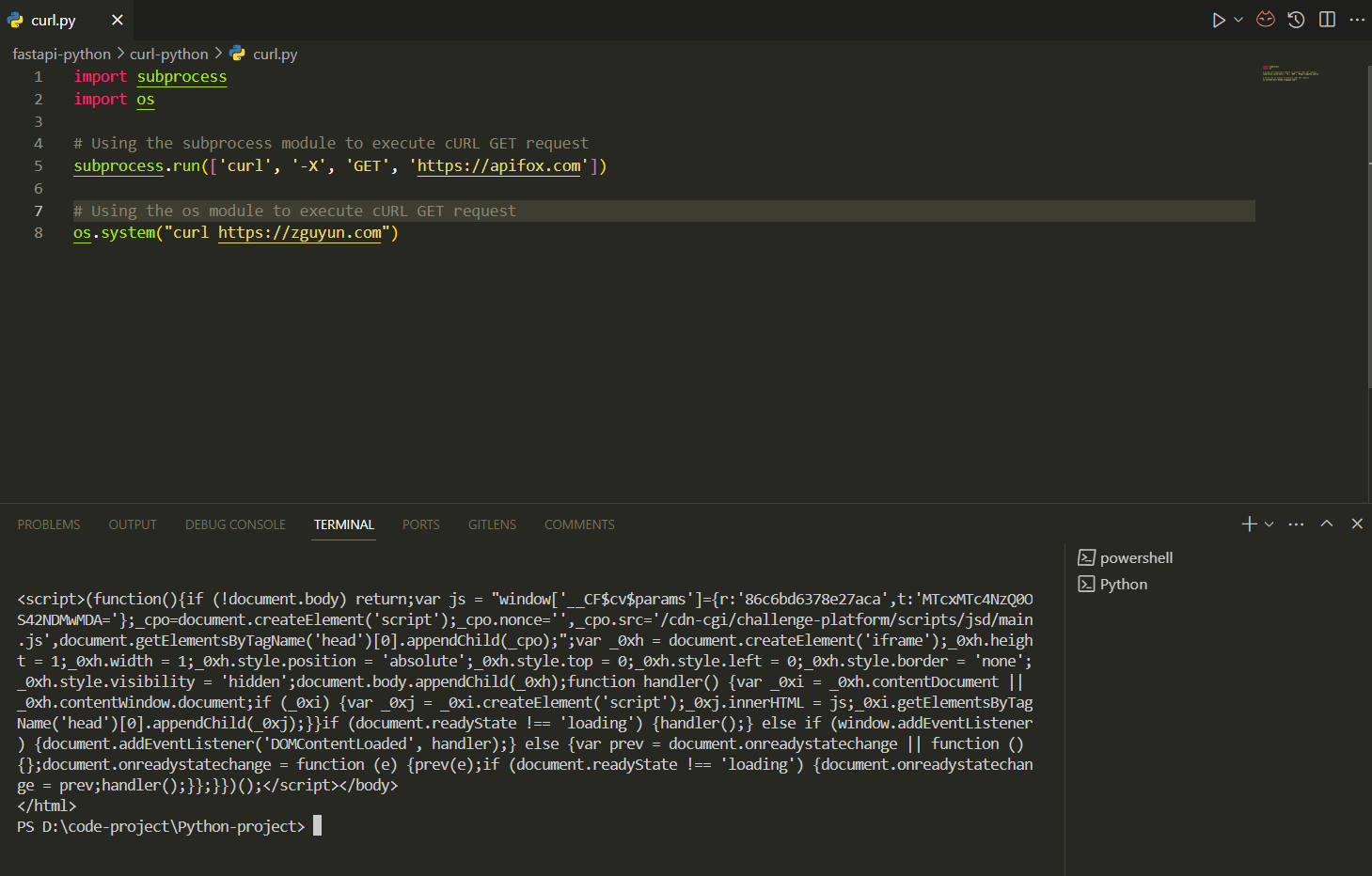The height and width of the screenshot is (876, 1372).
Task: Click fastapi-python in the breadcrumb
Action: point(61,55)
